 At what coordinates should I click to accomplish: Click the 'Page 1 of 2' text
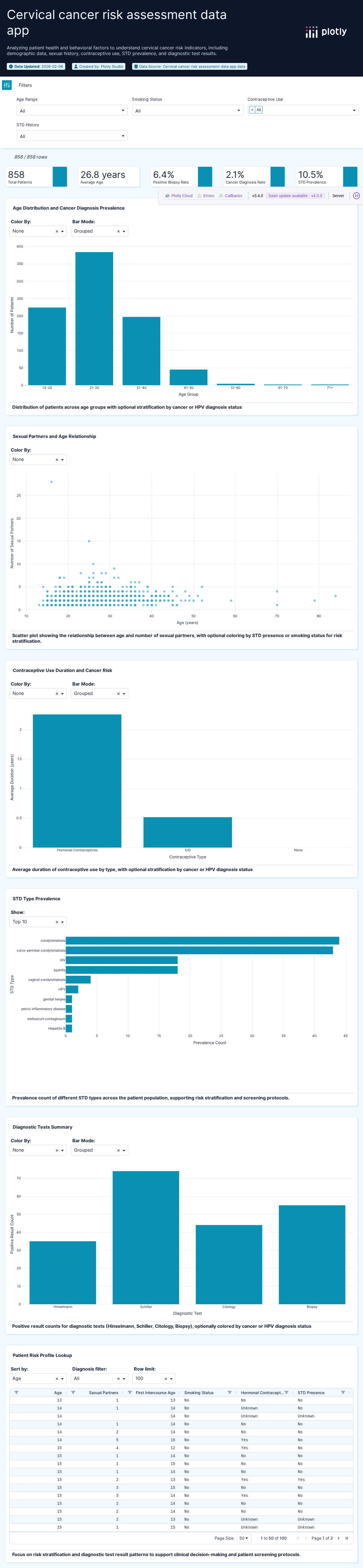322,1538
